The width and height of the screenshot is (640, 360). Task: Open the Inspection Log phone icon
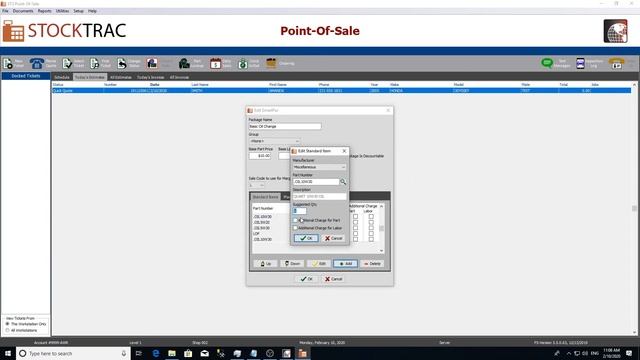click(x=580, y=63)
